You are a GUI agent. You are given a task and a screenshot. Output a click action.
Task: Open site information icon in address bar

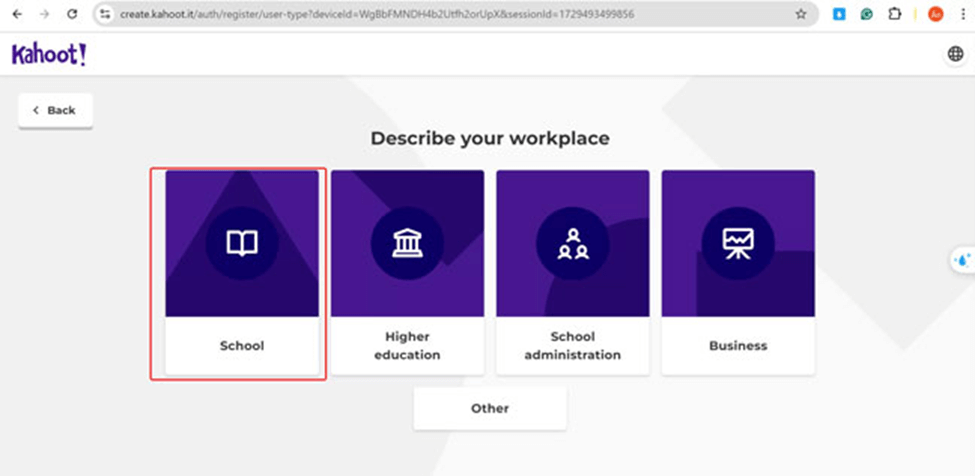[105, 14]
